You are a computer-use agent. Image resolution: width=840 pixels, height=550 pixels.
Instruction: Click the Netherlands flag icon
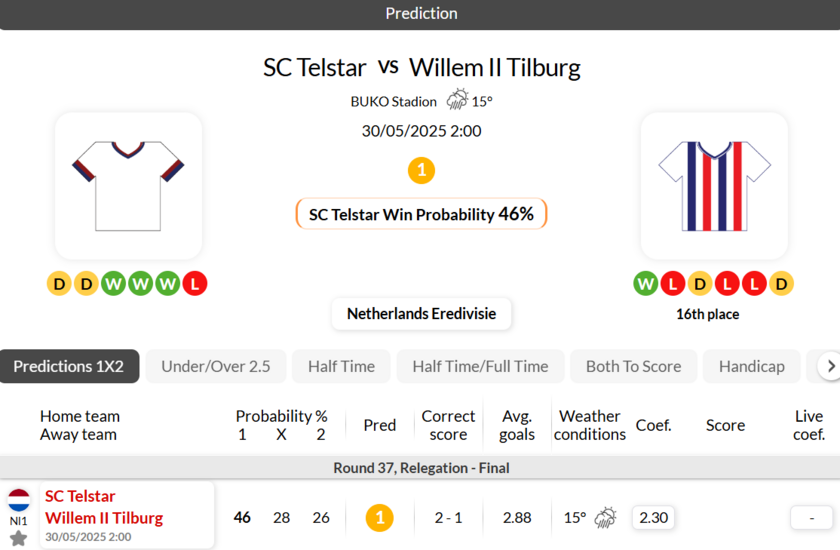click(x=18, y=499)
